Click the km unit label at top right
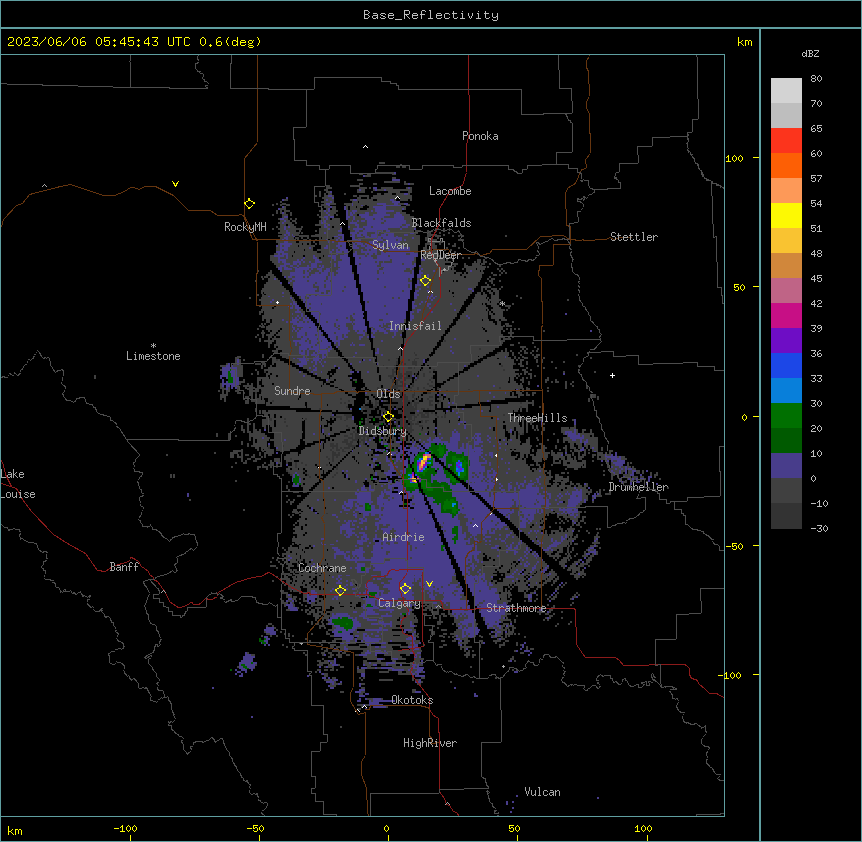 [x=744, y=42]
